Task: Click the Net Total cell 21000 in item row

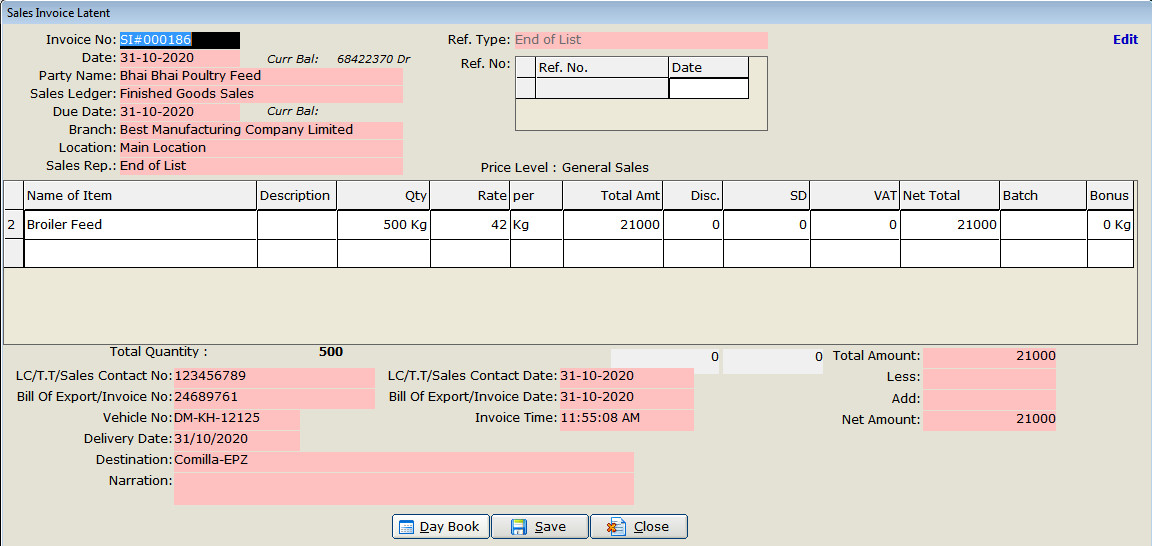Action: [950, 225]
